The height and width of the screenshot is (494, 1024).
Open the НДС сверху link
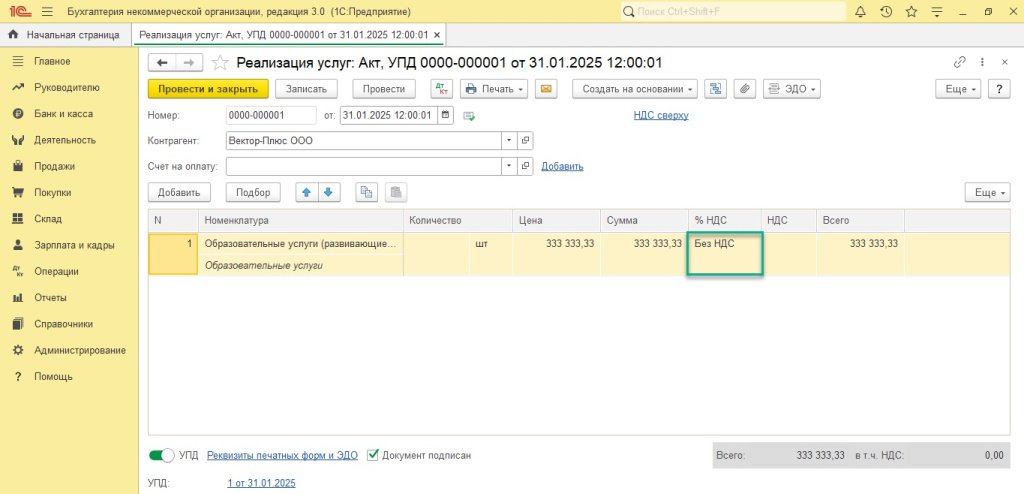(660, 115)
